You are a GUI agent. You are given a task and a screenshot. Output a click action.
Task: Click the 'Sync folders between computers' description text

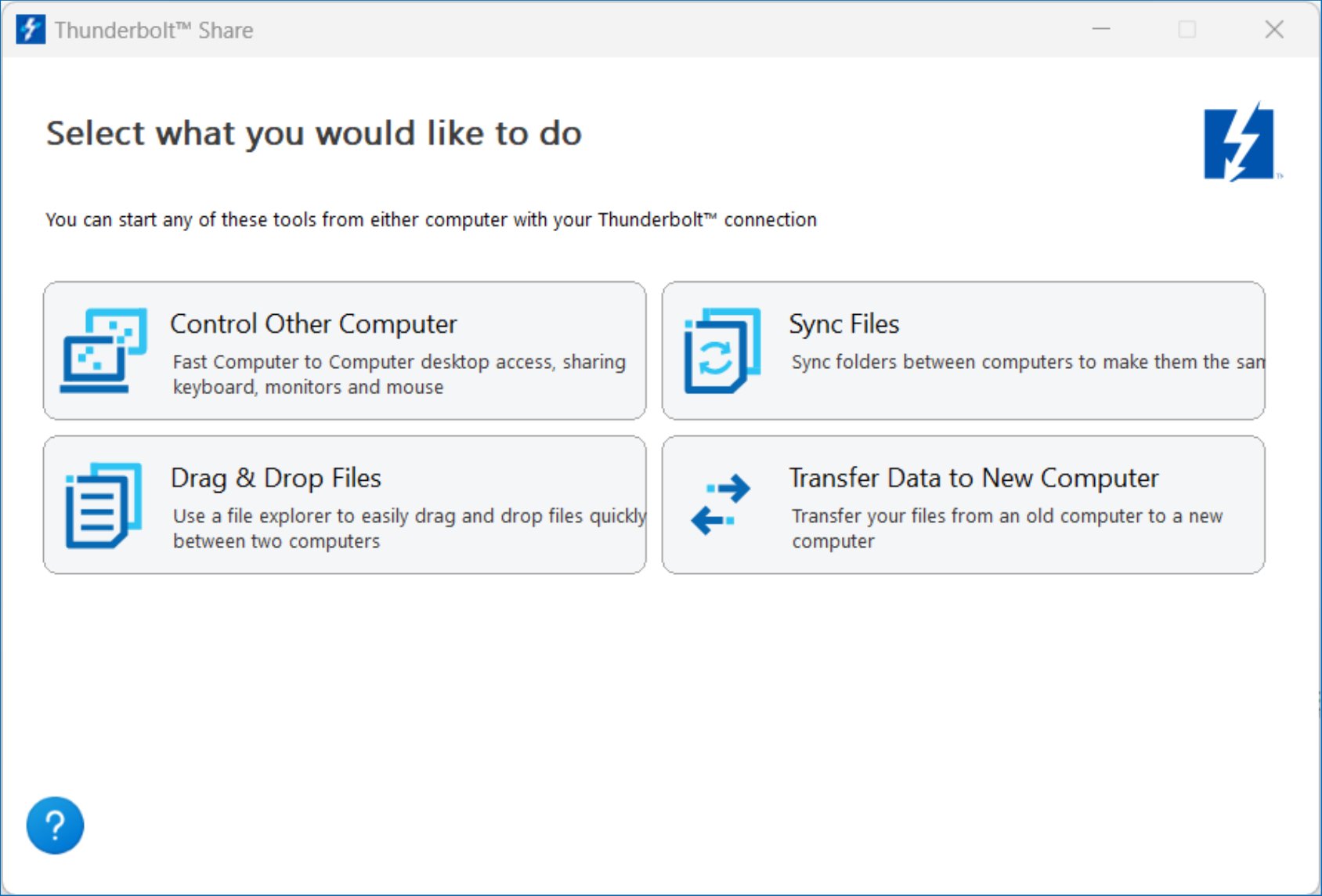(1028, 362)
